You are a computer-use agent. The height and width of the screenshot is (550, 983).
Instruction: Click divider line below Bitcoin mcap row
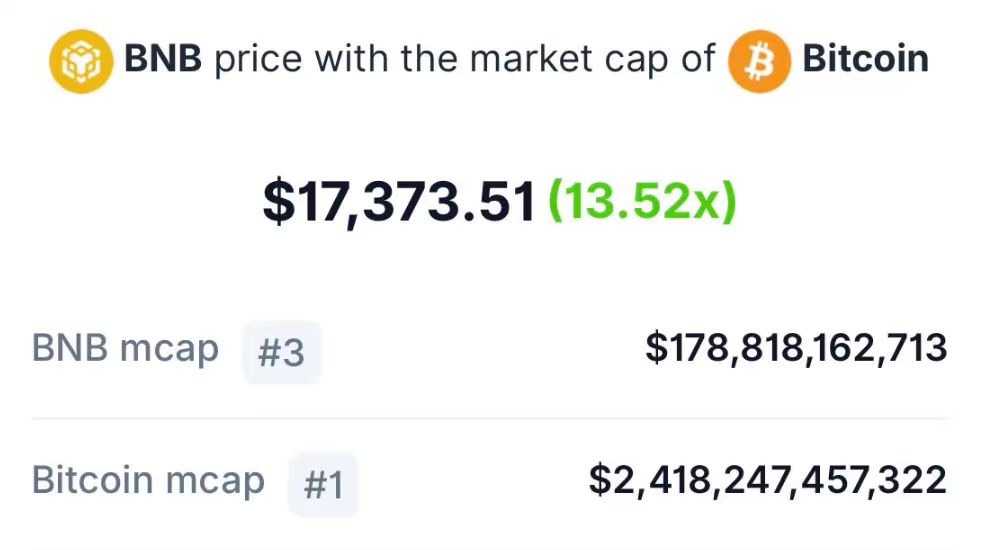click(490, 548)
